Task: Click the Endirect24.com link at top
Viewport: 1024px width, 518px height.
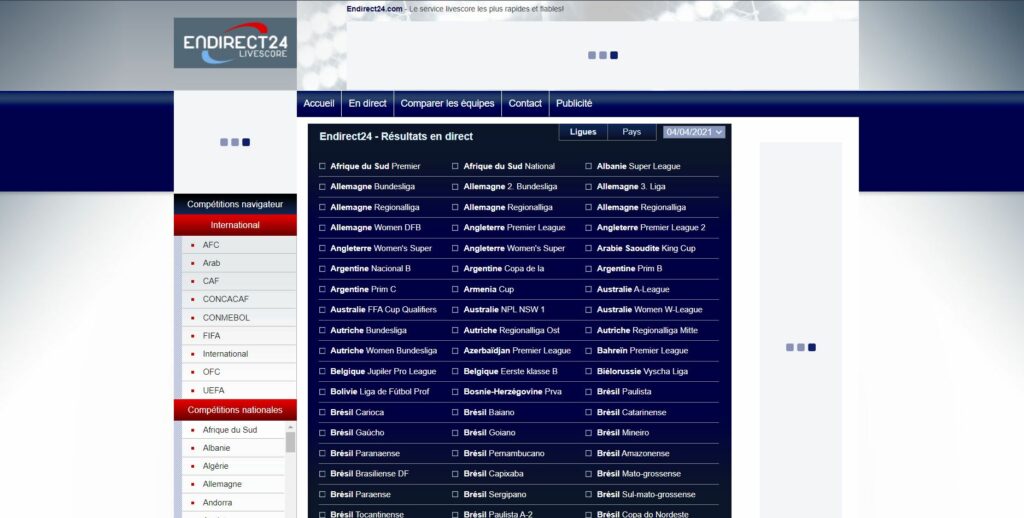Action: click(374, 9)
